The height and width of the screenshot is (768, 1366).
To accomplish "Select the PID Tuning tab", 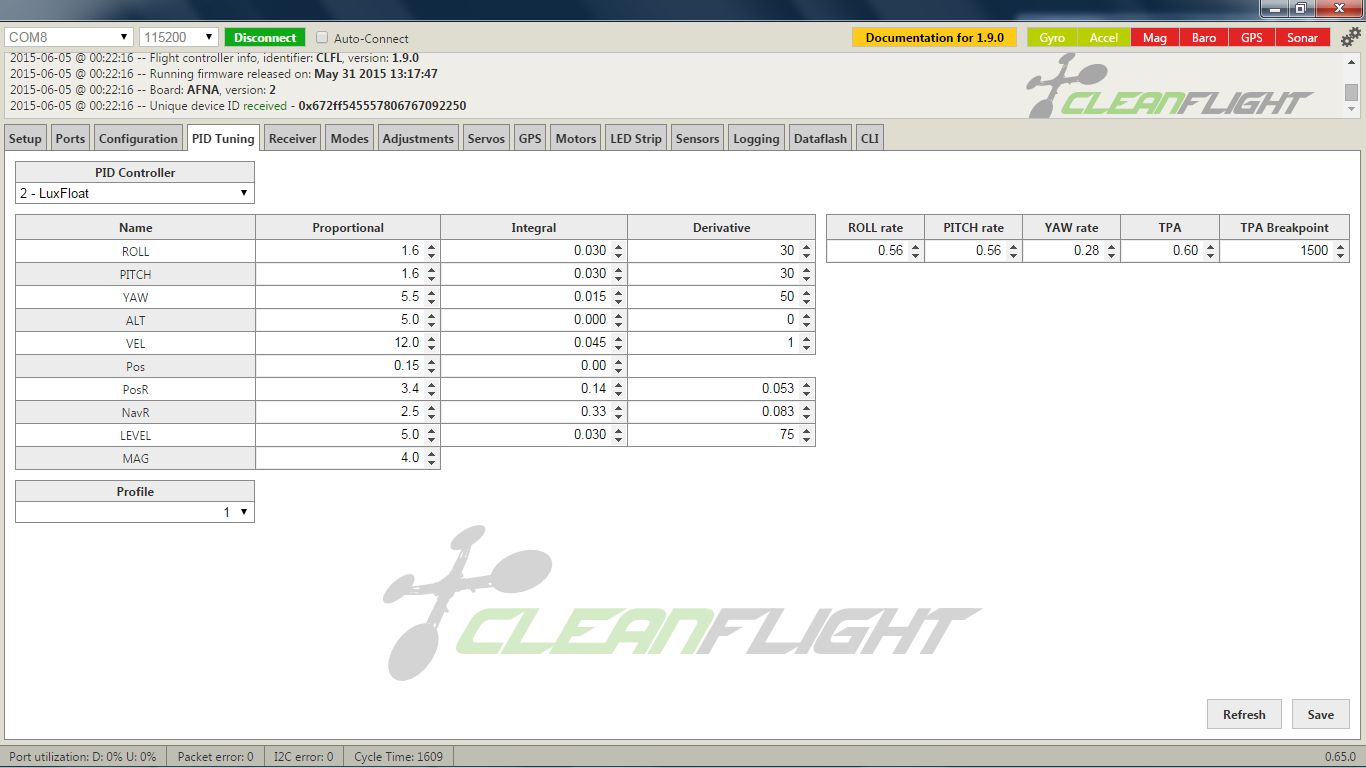I will (223, 138).
